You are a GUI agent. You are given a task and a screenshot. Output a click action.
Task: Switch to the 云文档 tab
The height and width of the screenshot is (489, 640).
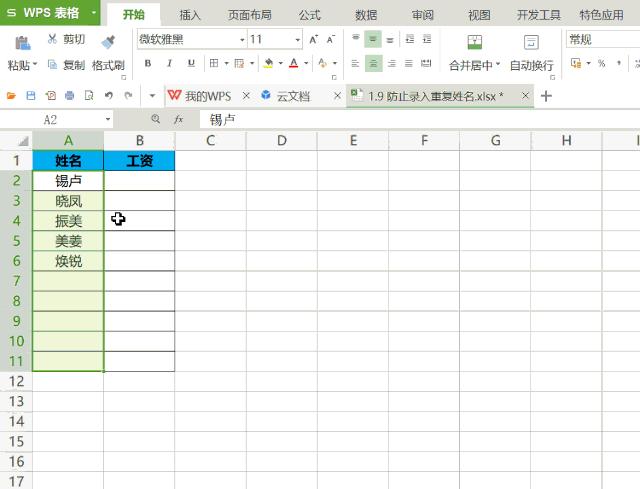click(293, 96)
